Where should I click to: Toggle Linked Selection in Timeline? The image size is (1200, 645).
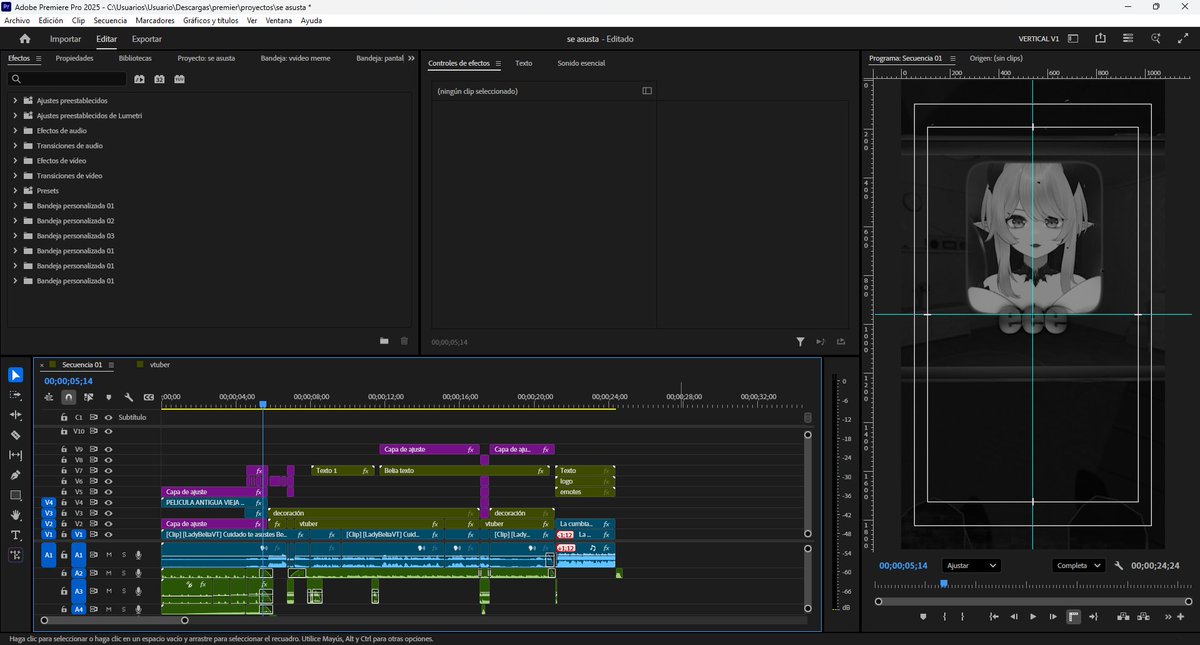click(x=89, y=397)
